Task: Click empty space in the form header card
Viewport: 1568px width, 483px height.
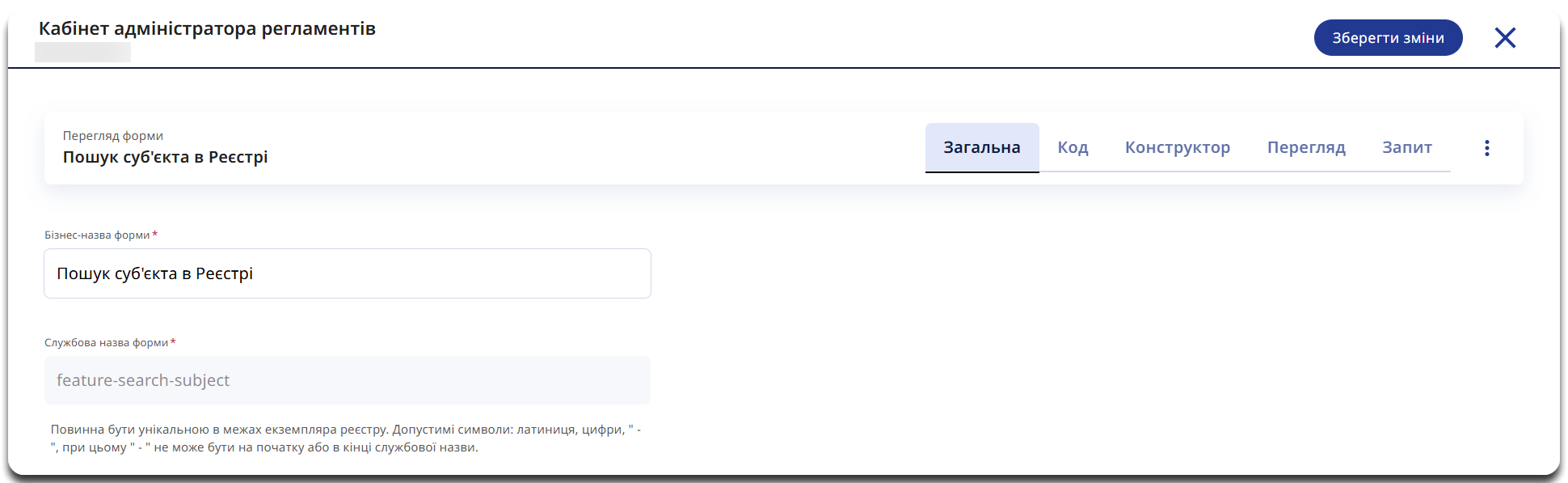Action: [x=598, y=148]
